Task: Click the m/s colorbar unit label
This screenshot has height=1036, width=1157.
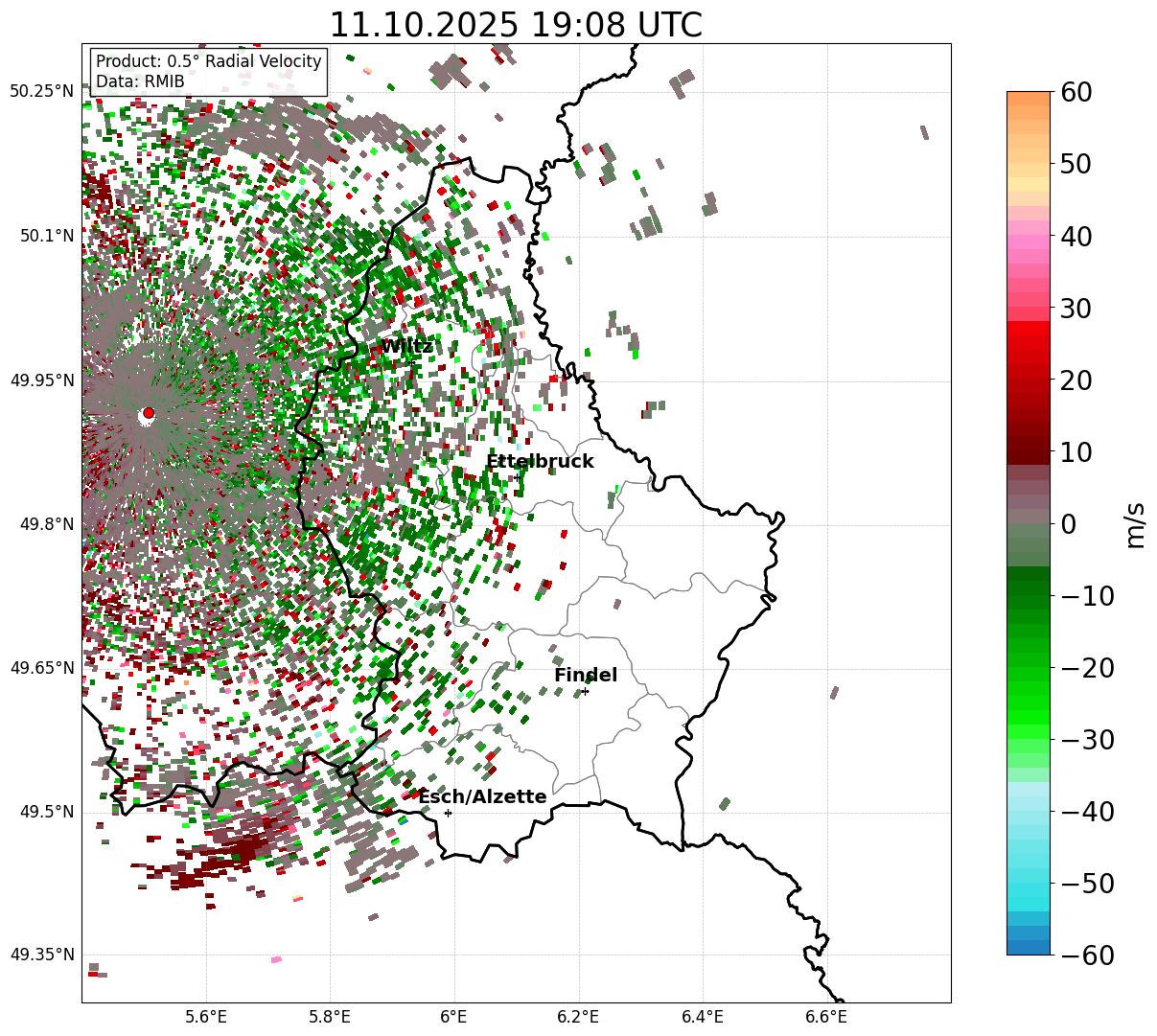Action: pyautogui.click(x=1135, y=524)
